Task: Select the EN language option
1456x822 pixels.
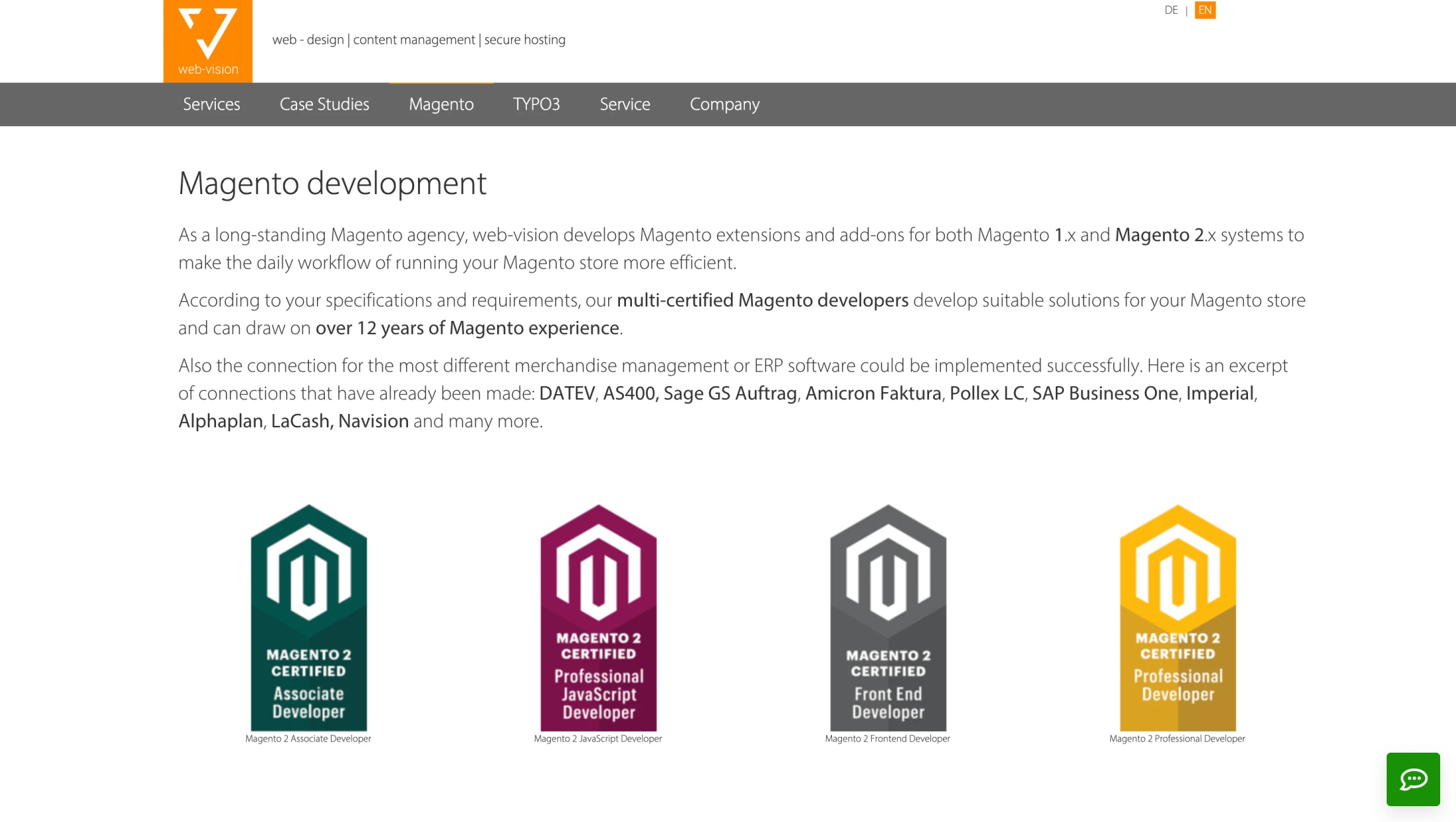Action: pyautogui.click(x=1204, y=10)
